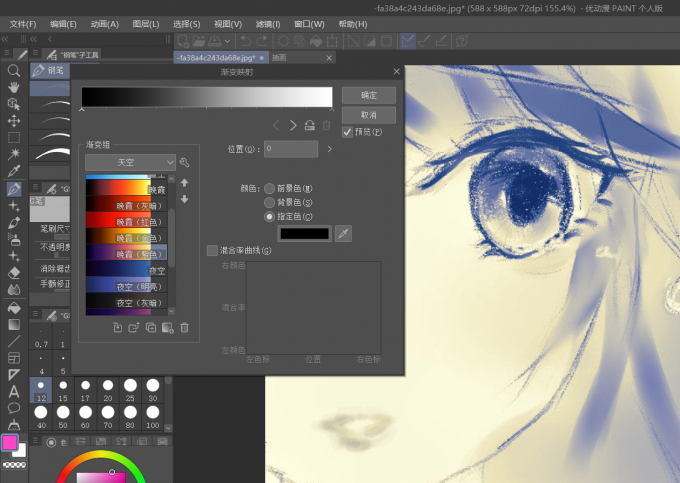Move gradient down with the down arrow
The image size is (680, 483).
pyautogui.click(x=184, y=199)
